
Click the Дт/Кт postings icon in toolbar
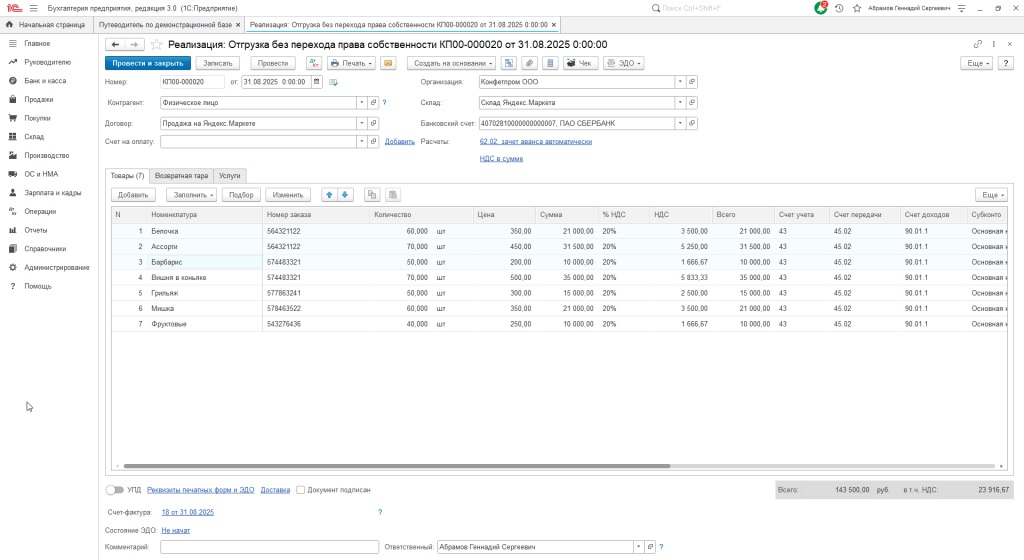(x=313, y=63)
